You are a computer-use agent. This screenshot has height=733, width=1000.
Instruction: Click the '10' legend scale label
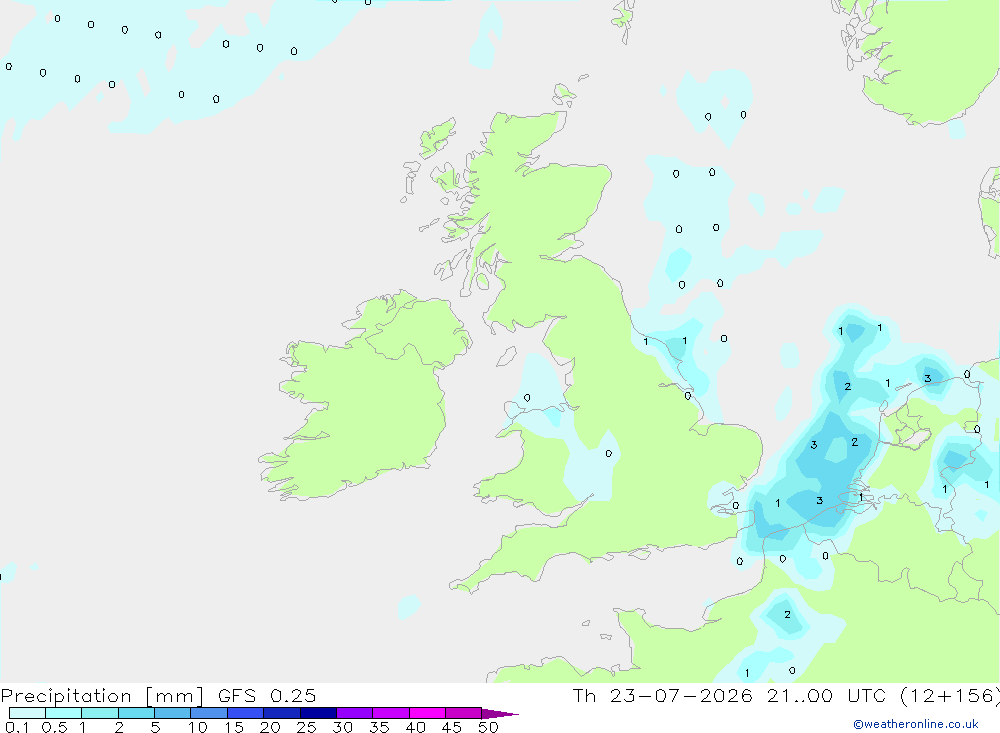click(x=198, y=727)
